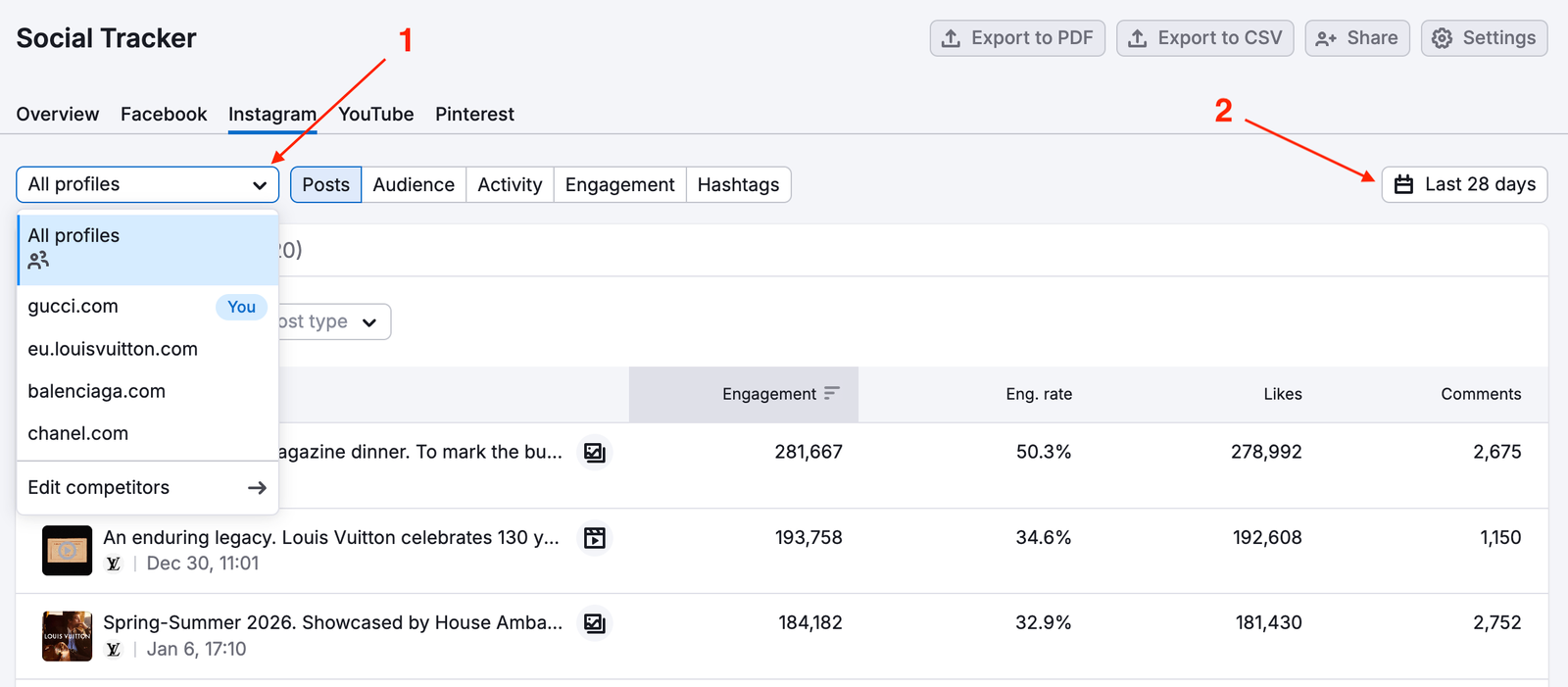Open the Last 28 days date picker
The height and width of the screenshot is (687, 1568).
pyautogui.click(x=1464, y=184)
